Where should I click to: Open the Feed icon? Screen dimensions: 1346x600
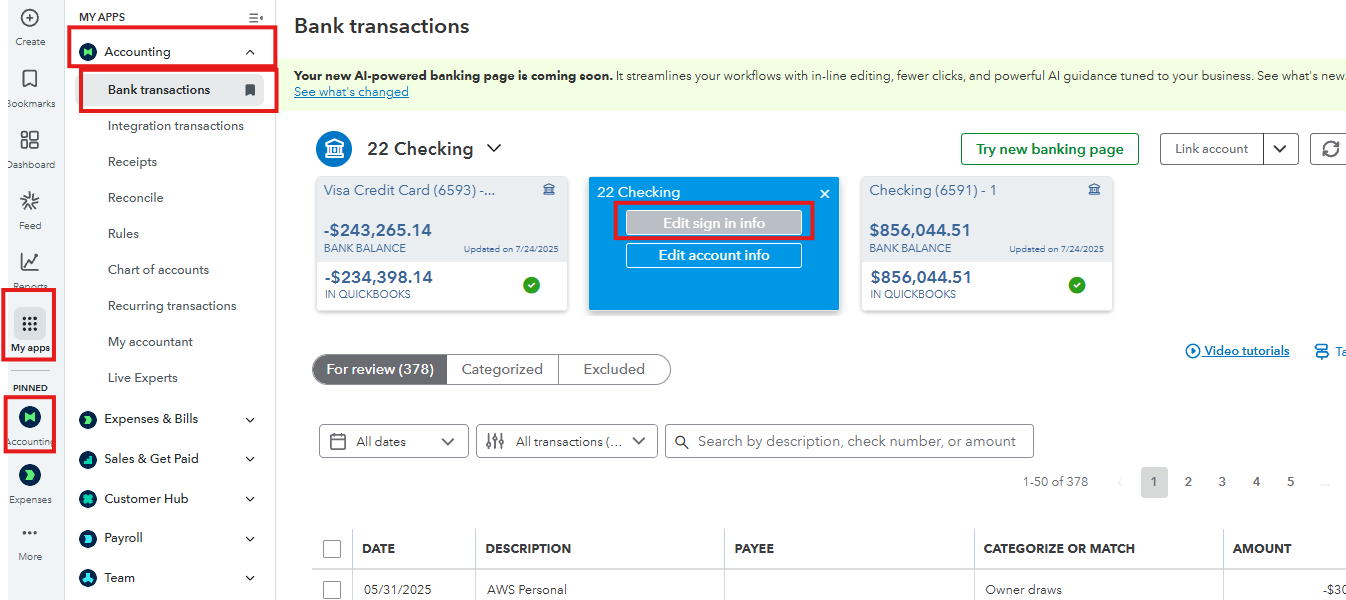coord(30,202)
